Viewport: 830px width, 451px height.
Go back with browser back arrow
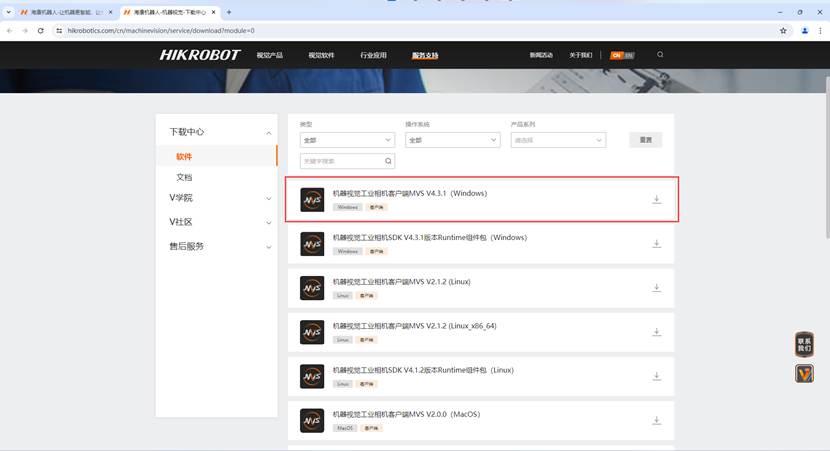pos(10,31)
